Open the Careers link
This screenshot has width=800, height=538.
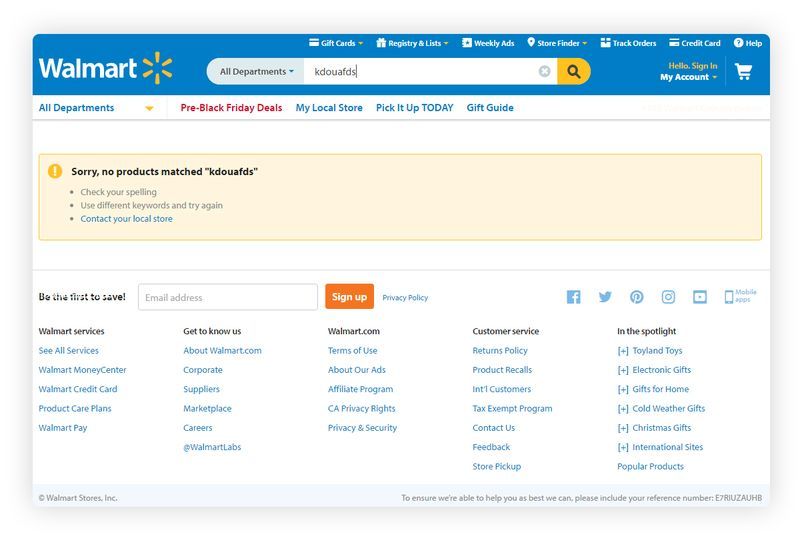coord(198,428)
